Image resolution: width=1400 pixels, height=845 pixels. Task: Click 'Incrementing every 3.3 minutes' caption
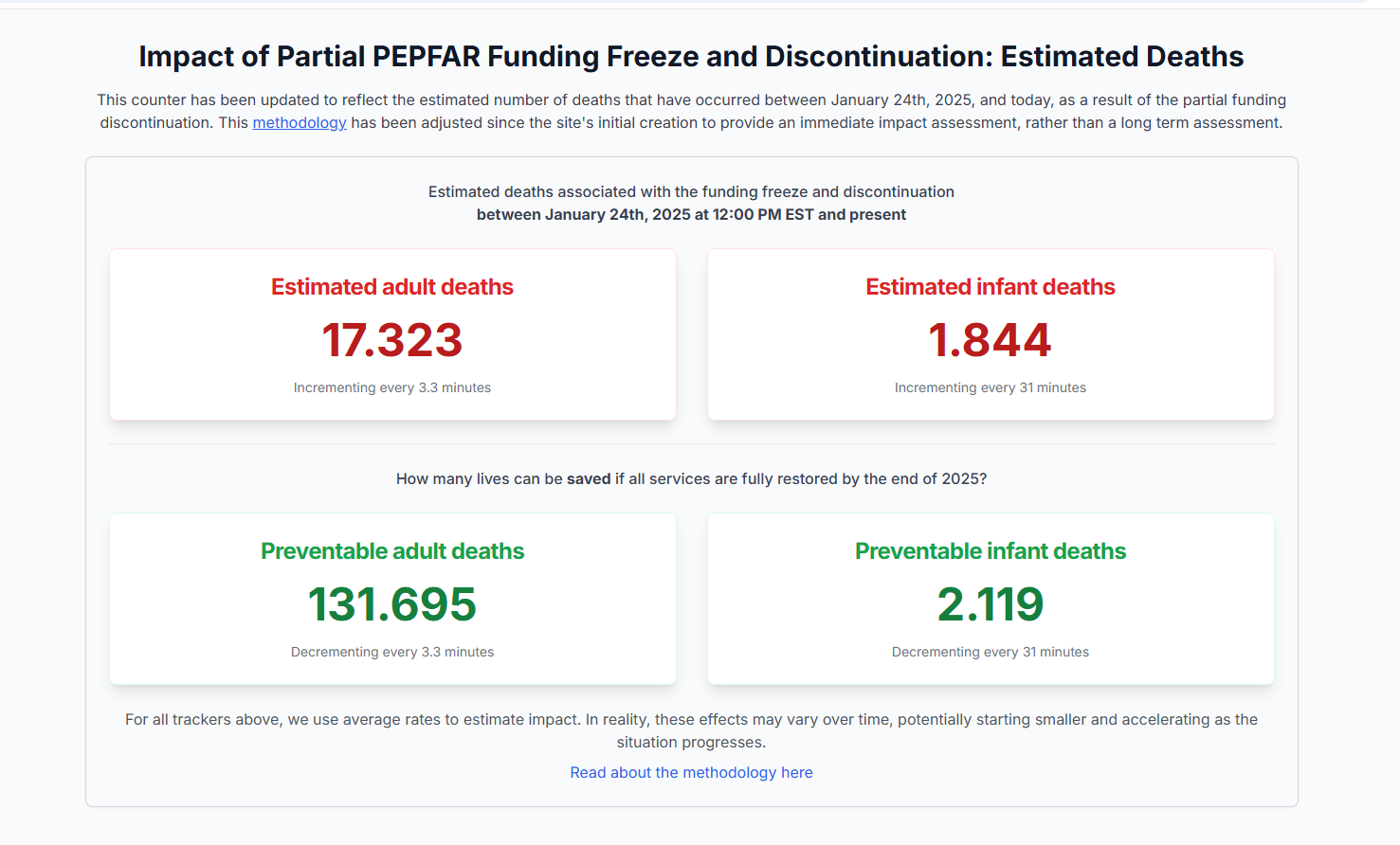391,387
